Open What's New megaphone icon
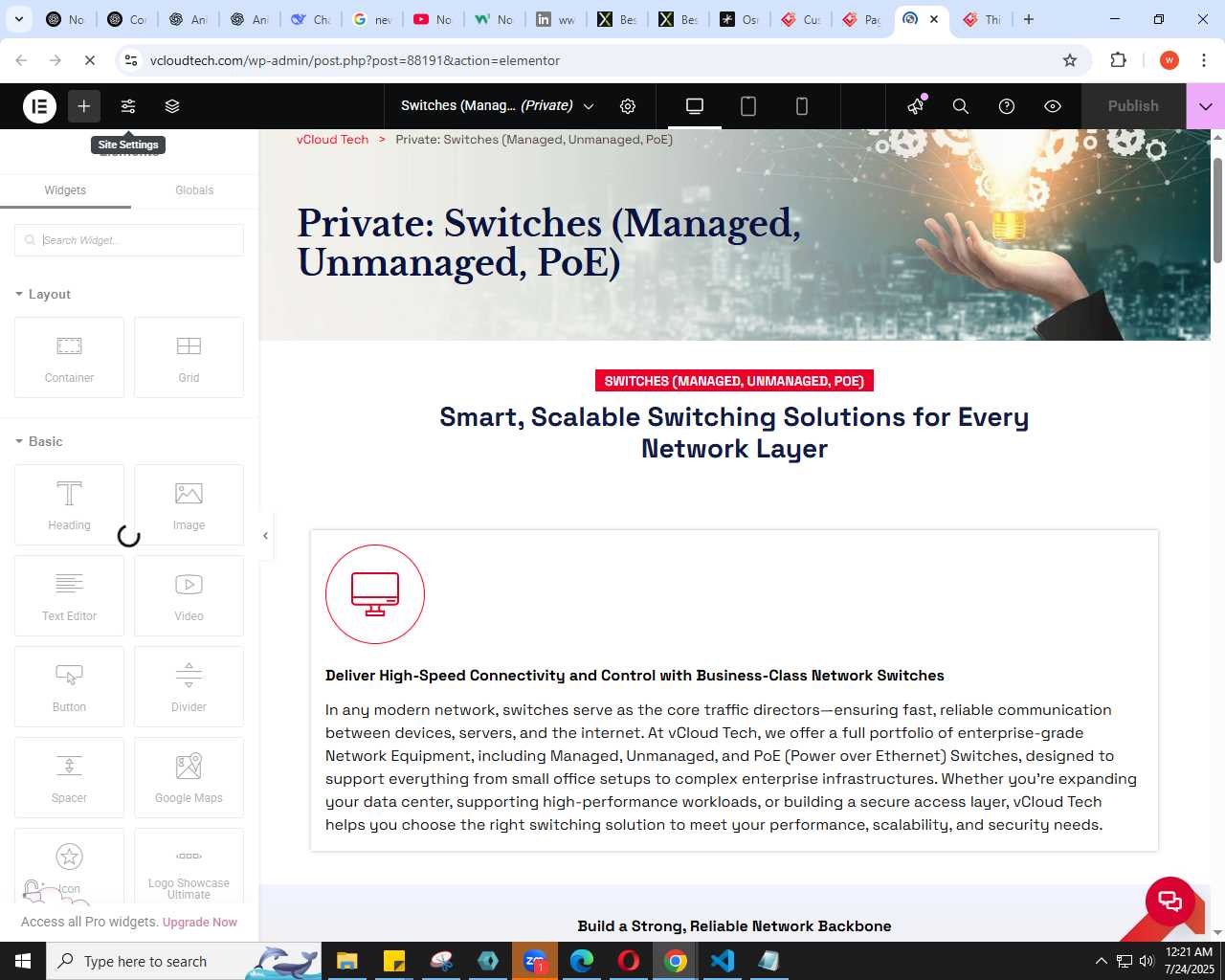The height and width of the screenshot is (980, 1225). (916, 105)
